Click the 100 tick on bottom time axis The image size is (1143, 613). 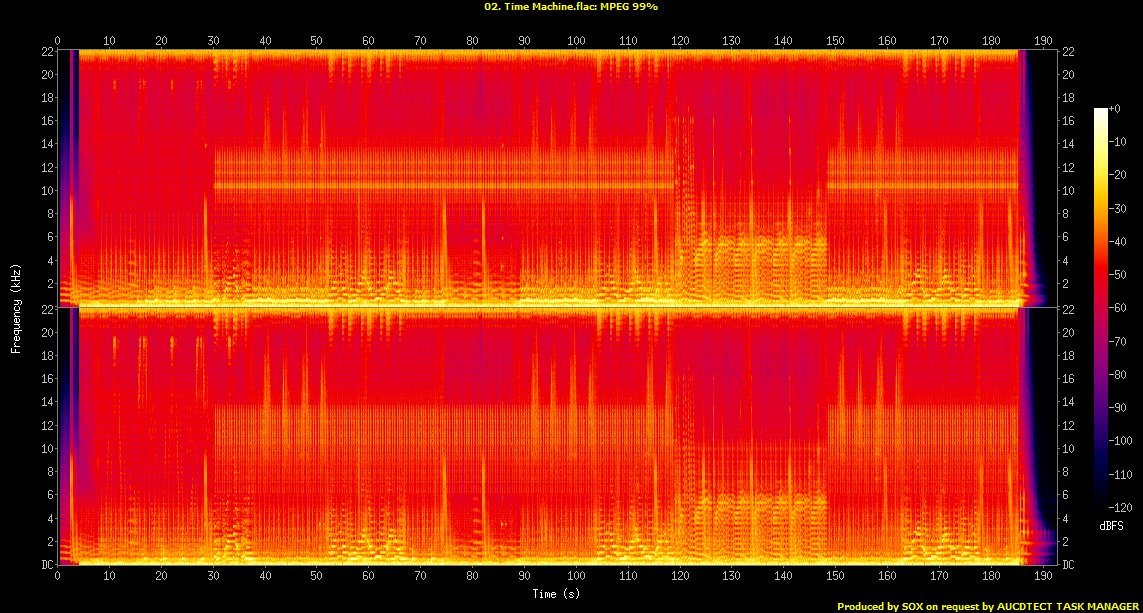576,576
